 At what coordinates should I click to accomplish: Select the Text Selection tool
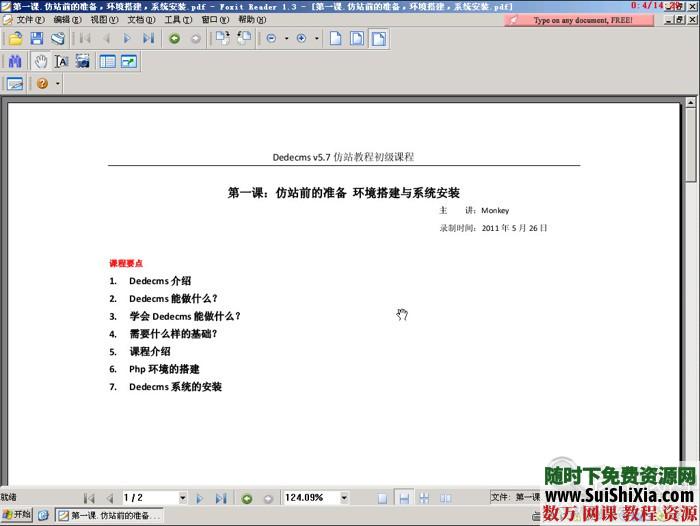coord(62,61)
